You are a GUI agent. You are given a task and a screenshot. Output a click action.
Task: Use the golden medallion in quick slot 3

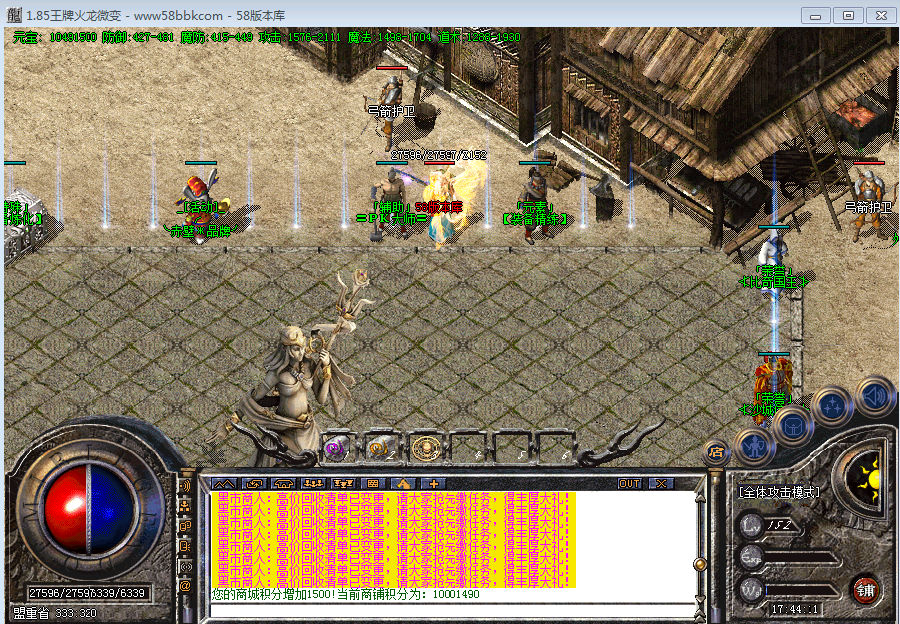tap(425, 448)
